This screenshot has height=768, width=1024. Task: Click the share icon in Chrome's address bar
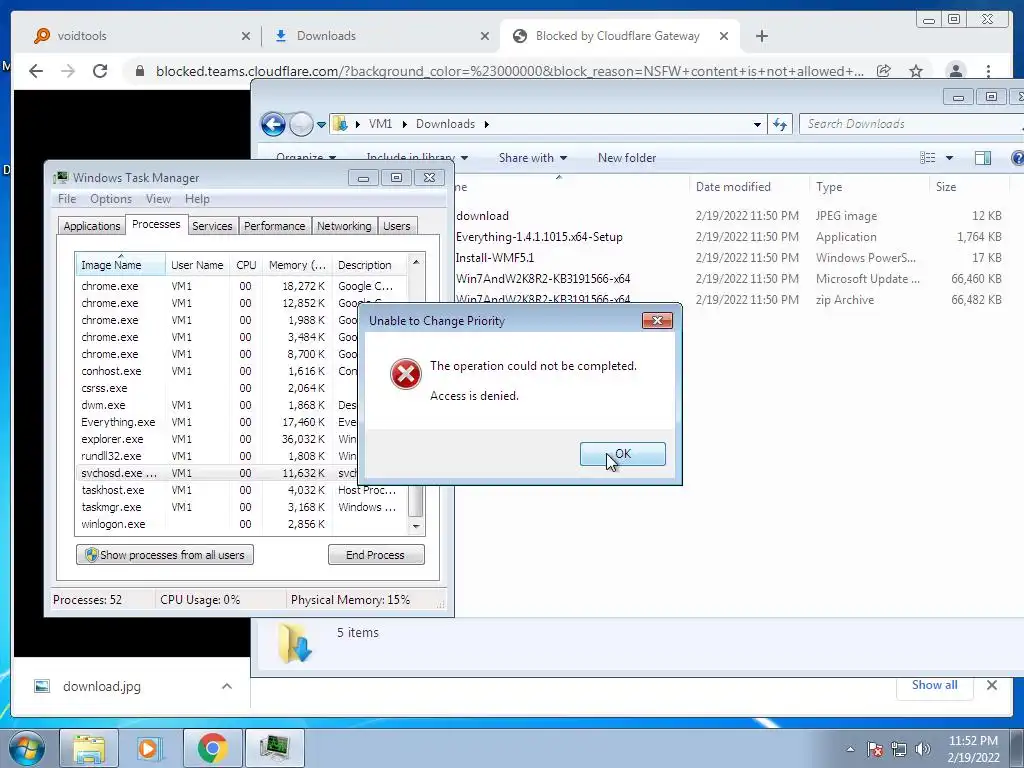click(x=884, y=71)
